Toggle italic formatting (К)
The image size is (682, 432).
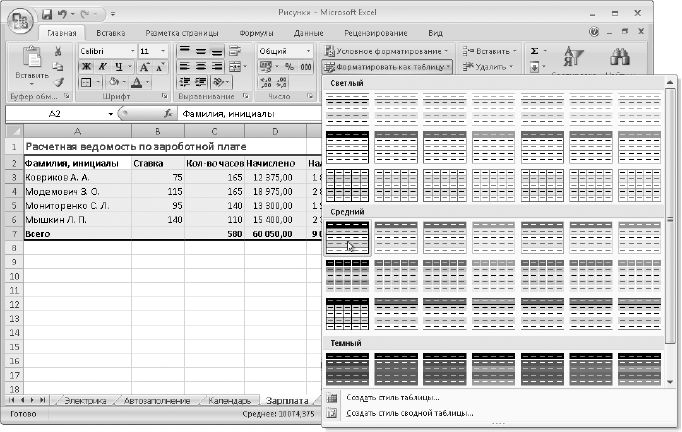click(102, 67)
